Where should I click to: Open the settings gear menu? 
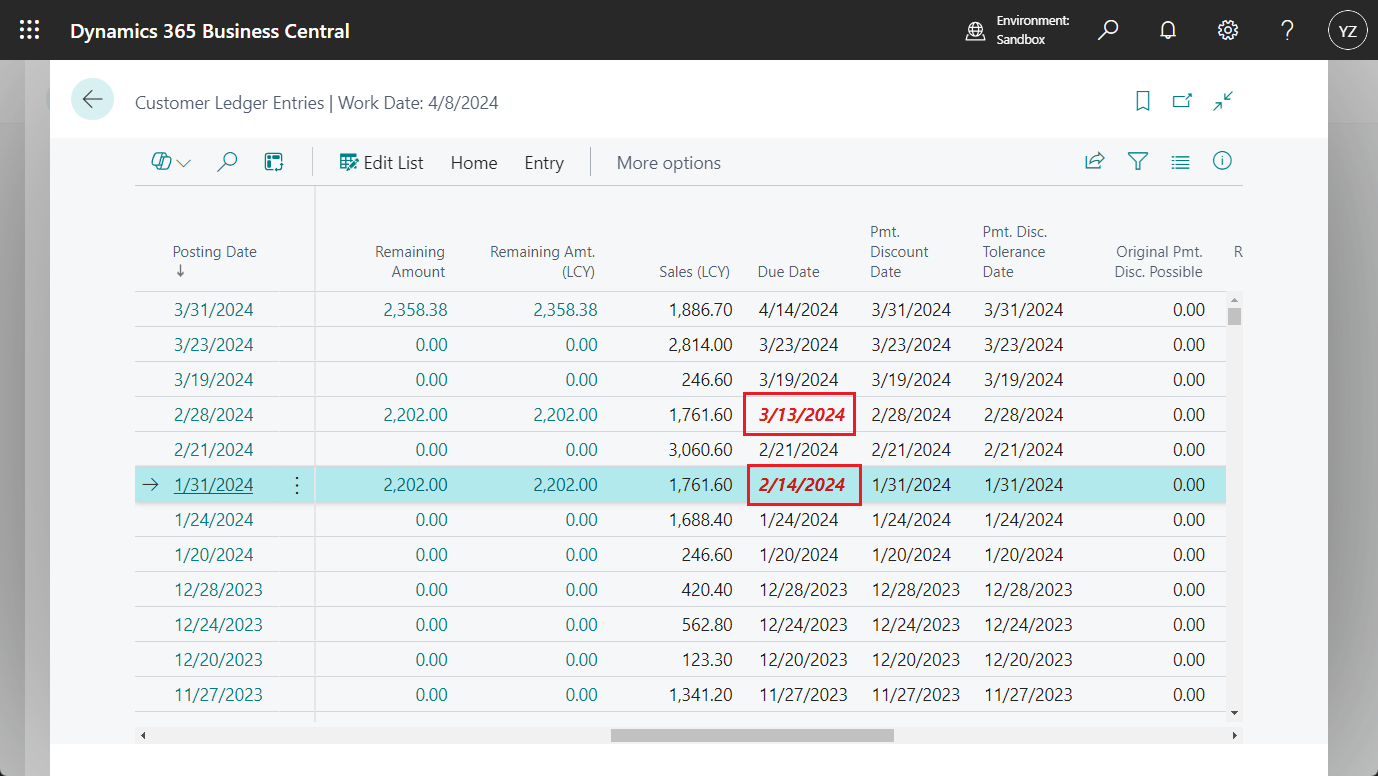1227,30
